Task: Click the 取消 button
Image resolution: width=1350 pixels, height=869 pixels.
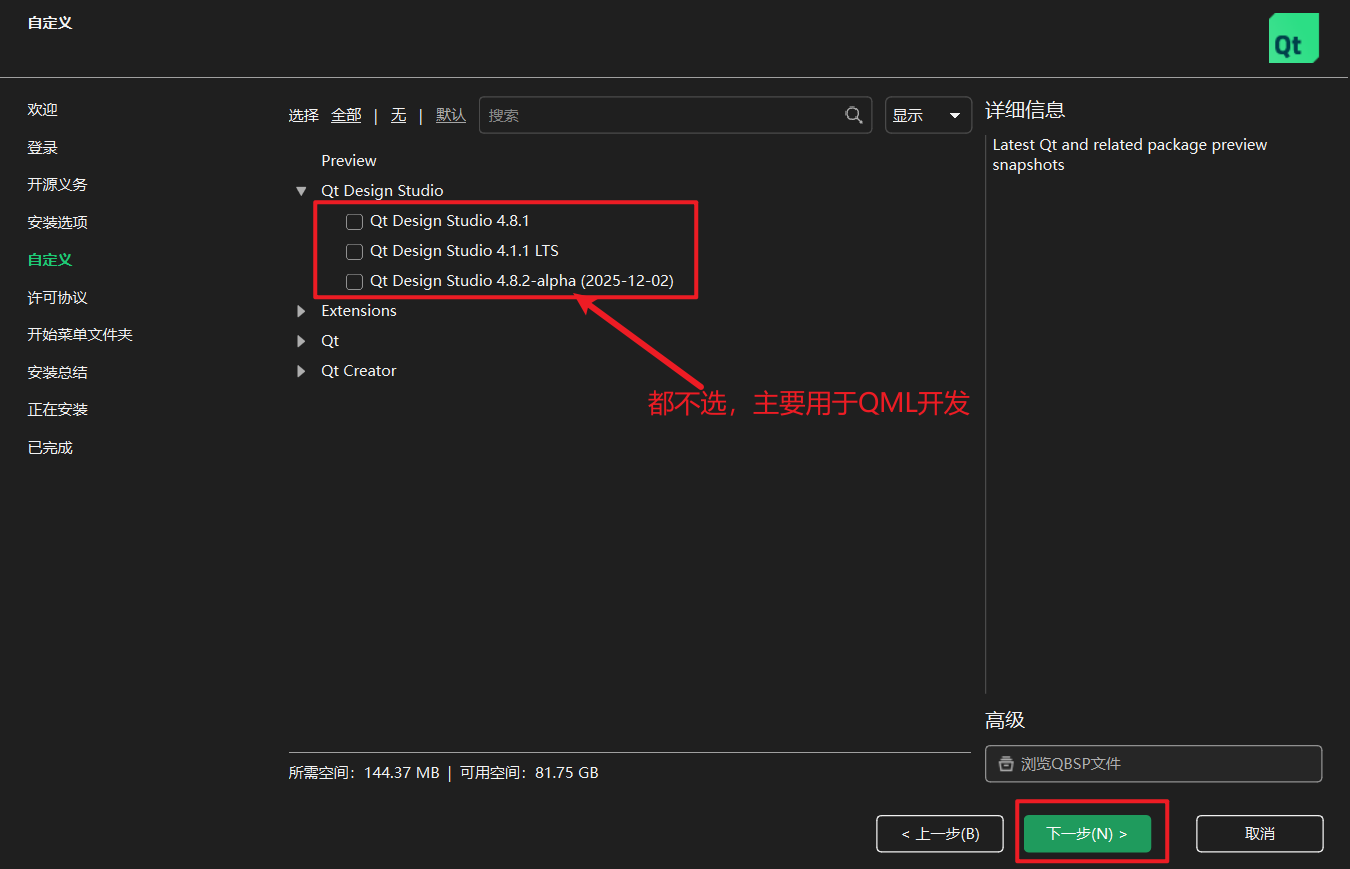Action: coord(1260,834)
